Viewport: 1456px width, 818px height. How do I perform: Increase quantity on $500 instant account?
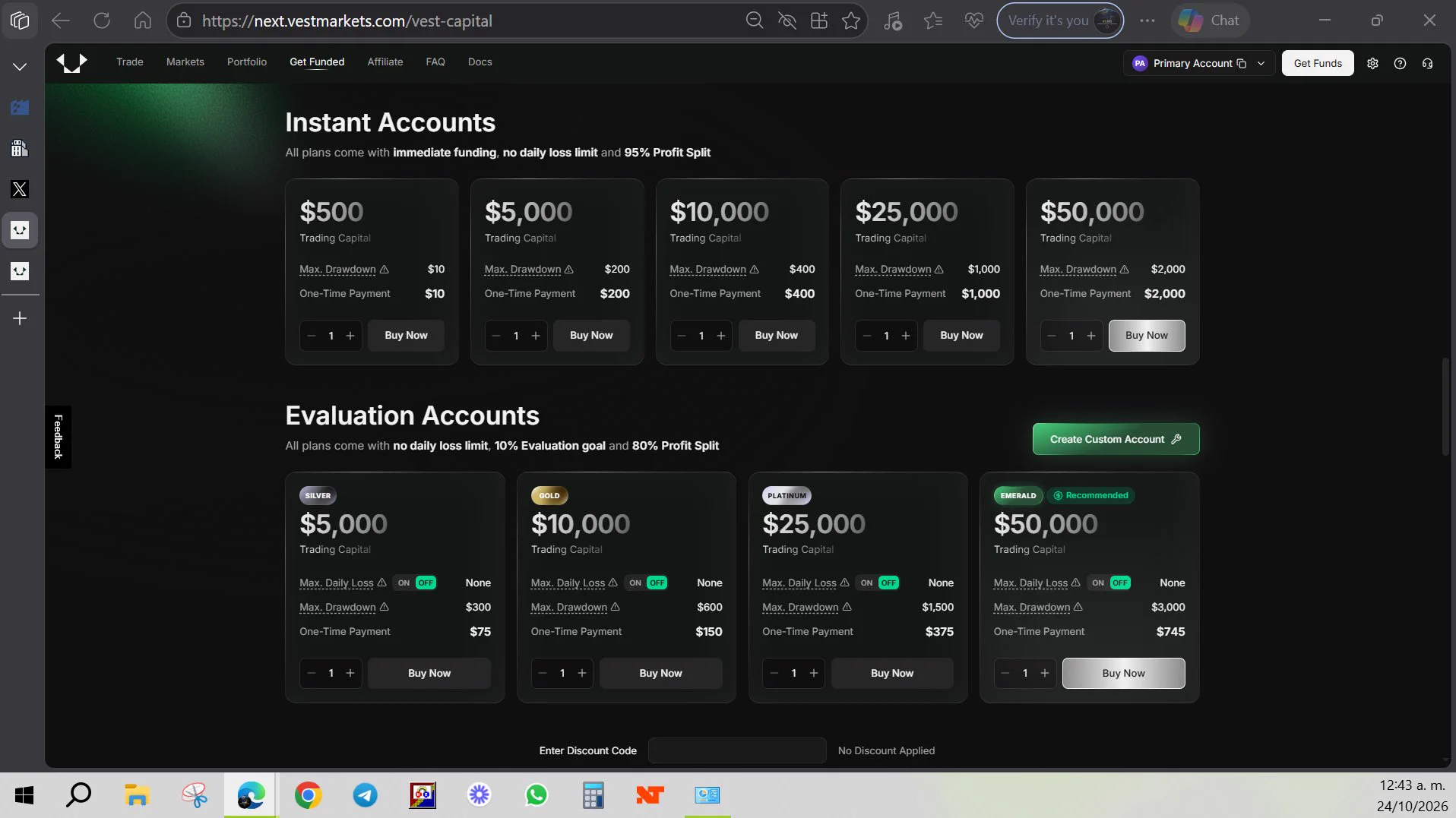coord(350,336)
